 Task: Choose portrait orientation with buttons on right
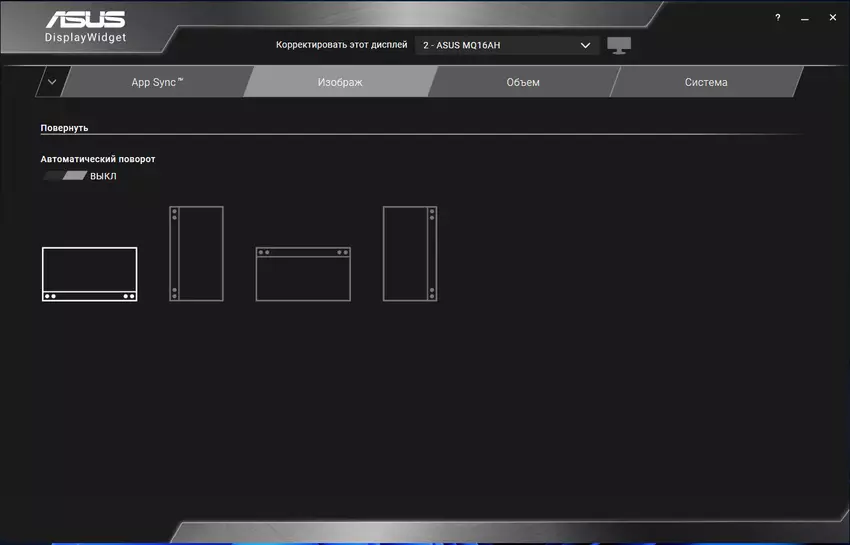pyautogui.click(x=410, y=253)
